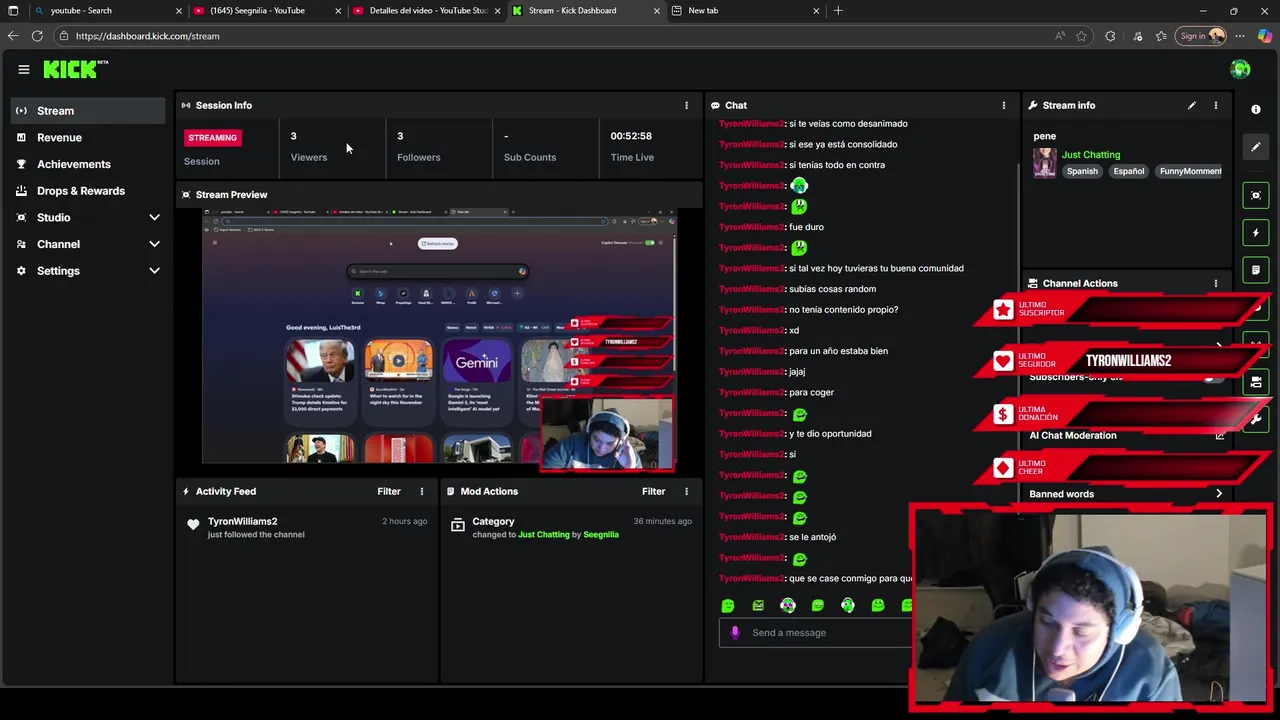Open Achievements in the sidebar
1280x720 pixels.
(x=88, y=164)
